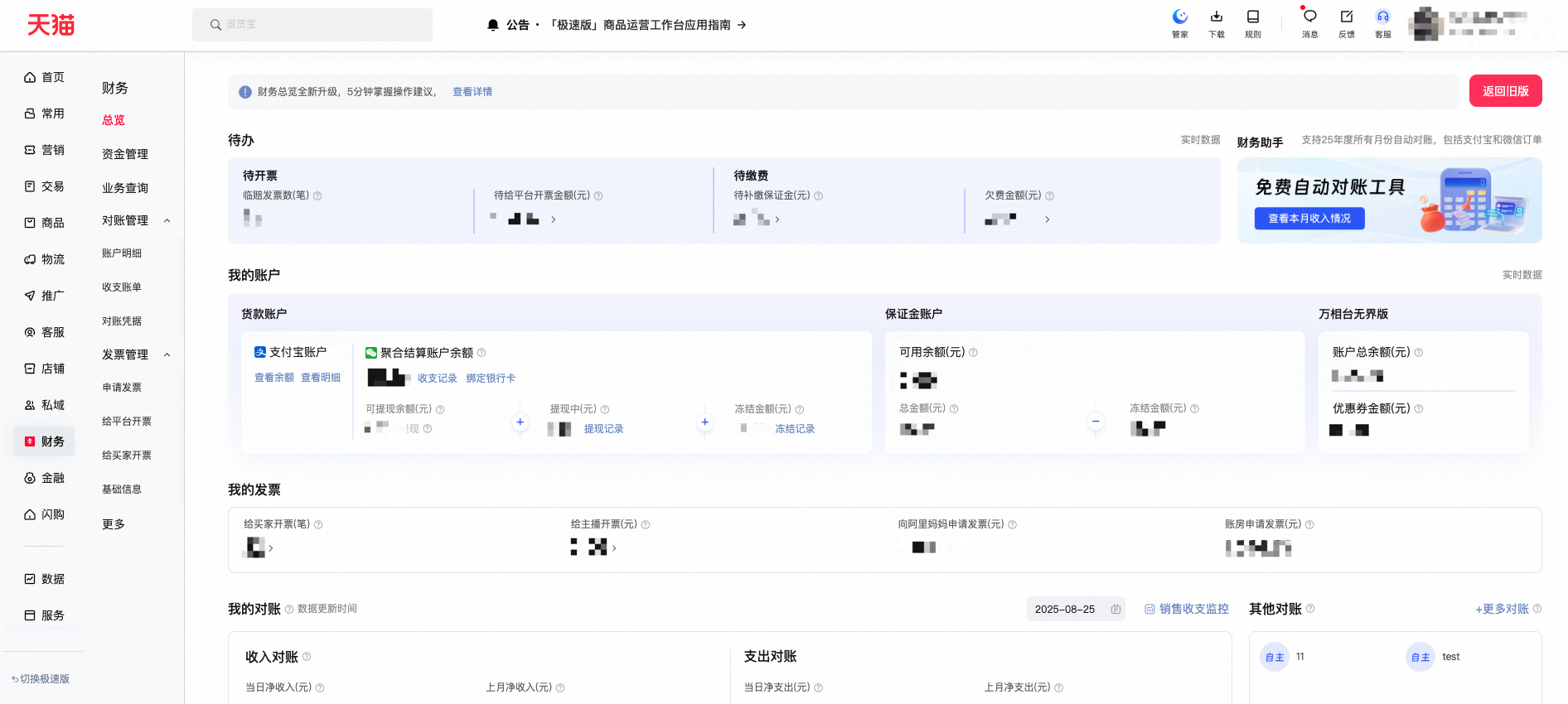The image size is (1568, 704).
Task: Click the minus icon in 保证金账户
Action: pos(1096,422)
